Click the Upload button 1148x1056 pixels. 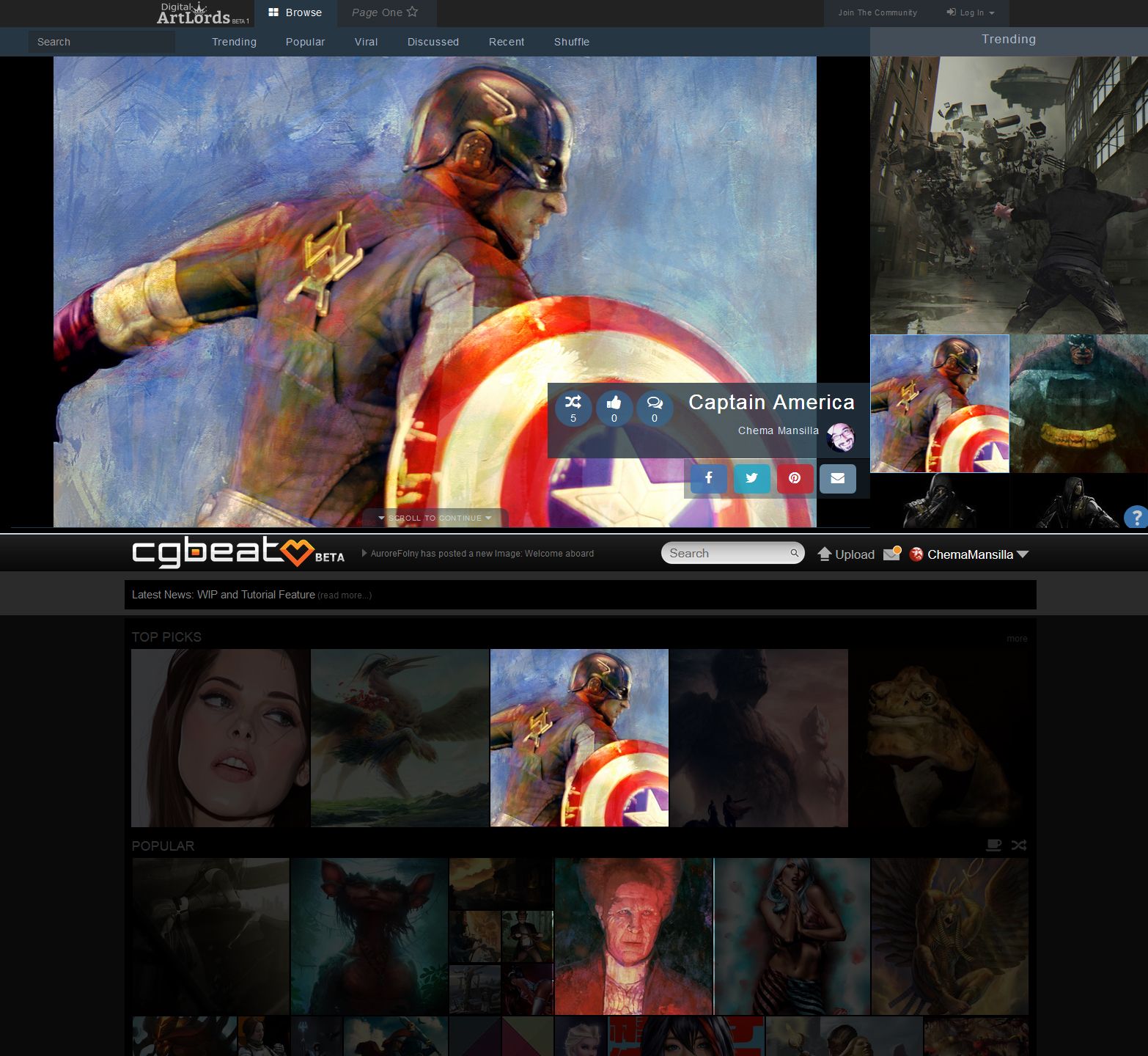(x=846, y=554)
